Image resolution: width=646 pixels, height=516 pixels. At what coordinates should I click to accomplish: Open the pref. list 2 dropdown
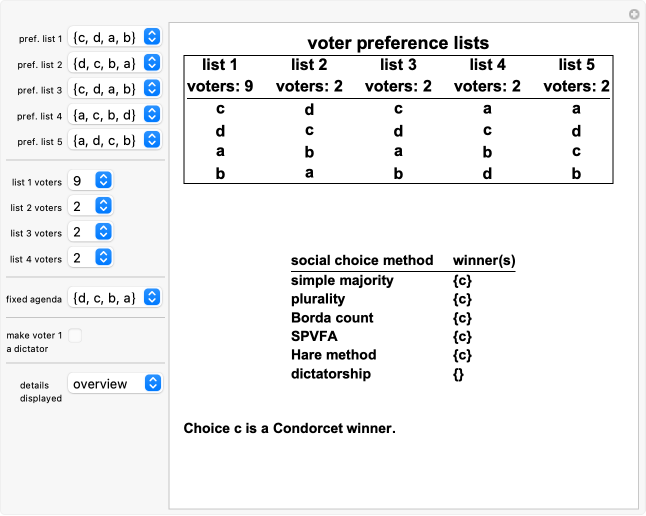(x=115, y=63)
